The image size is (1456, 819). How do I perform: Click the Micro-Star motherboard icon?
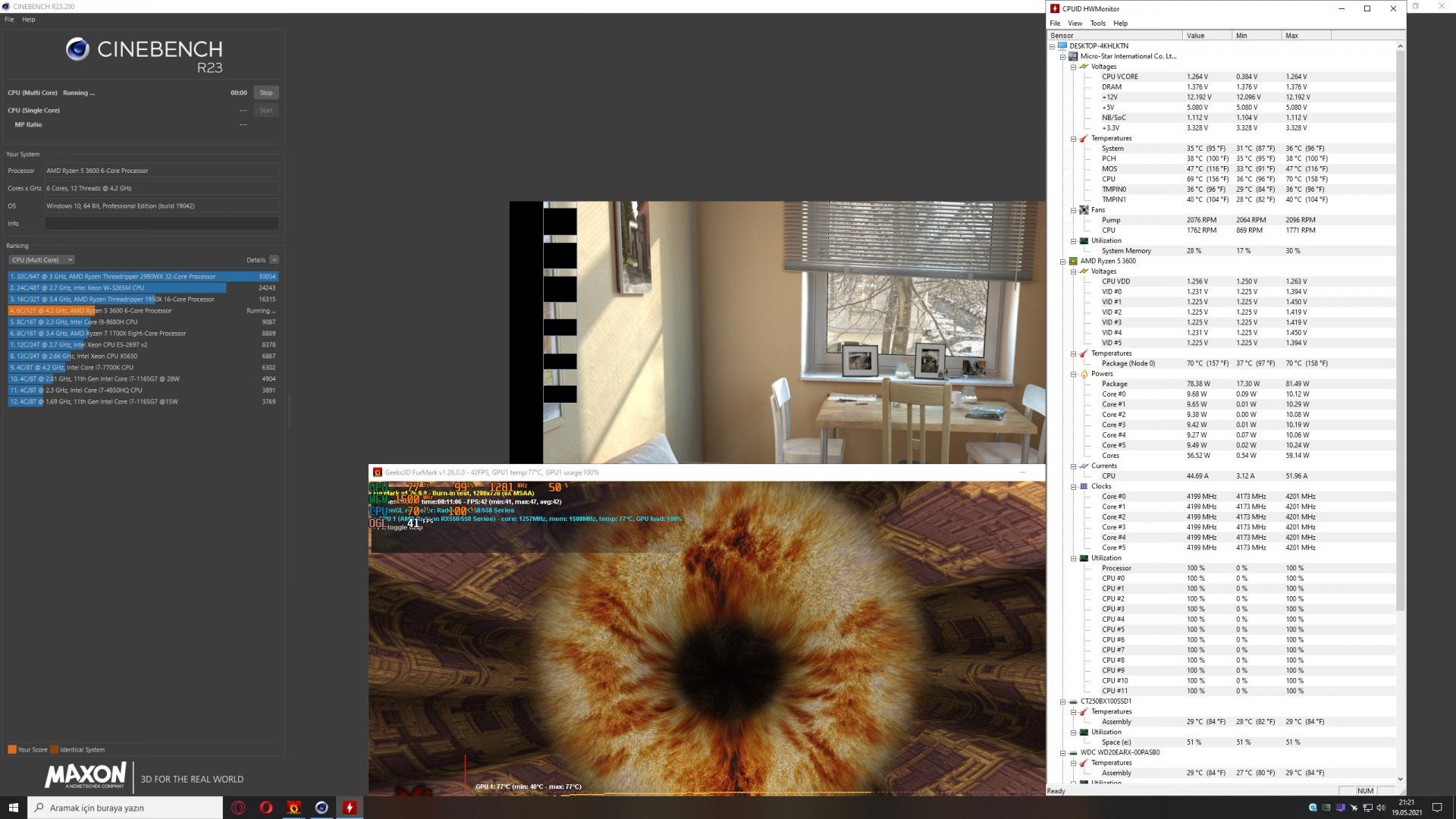pyautogui.click(x=1073, y=56)
